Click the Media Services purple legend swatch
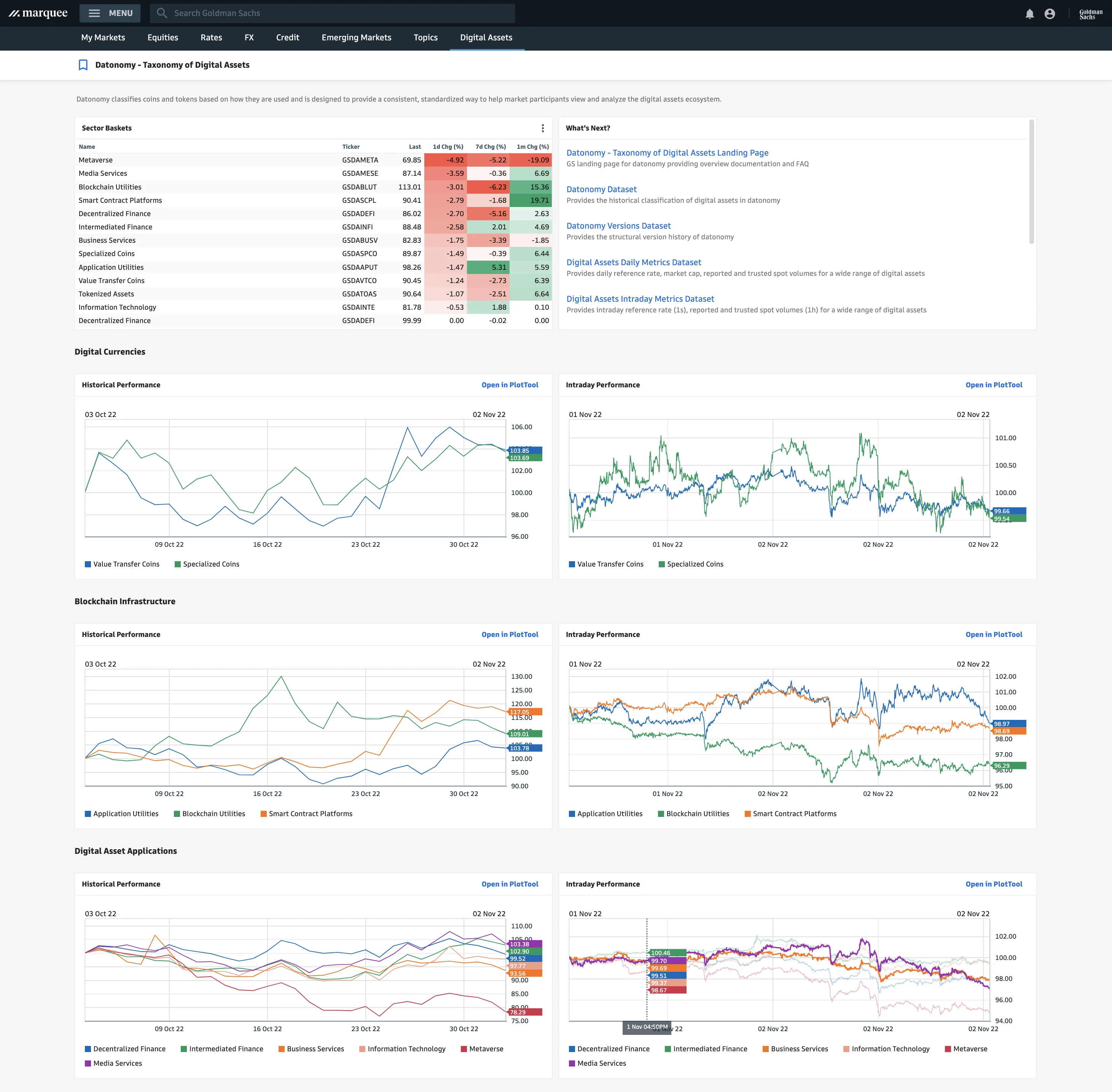Viewport: 1112px width, 1092px height. (88, 1063)
